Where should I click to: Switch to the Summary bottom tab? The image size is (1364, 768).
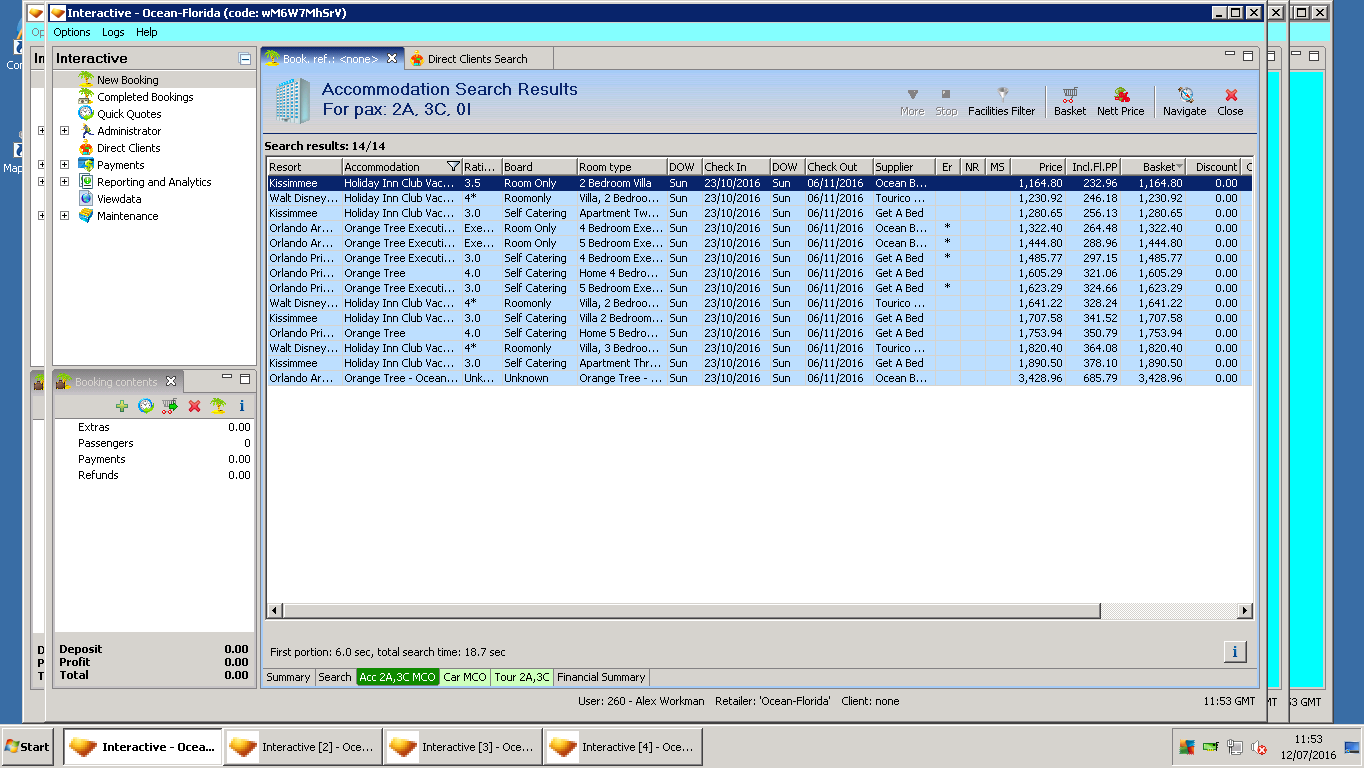click(288, 677)
